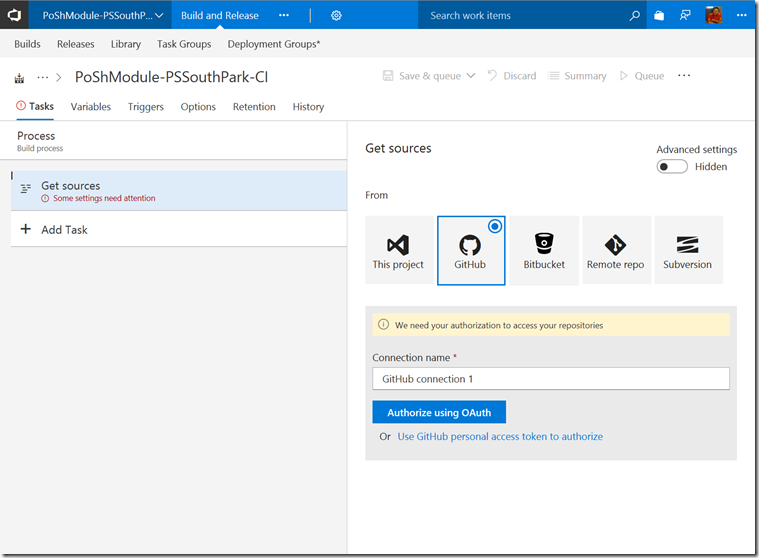This screenshot has height=558, width=759.
Task: Click the GitHub selected radio indicator
Action: point(495,226)
